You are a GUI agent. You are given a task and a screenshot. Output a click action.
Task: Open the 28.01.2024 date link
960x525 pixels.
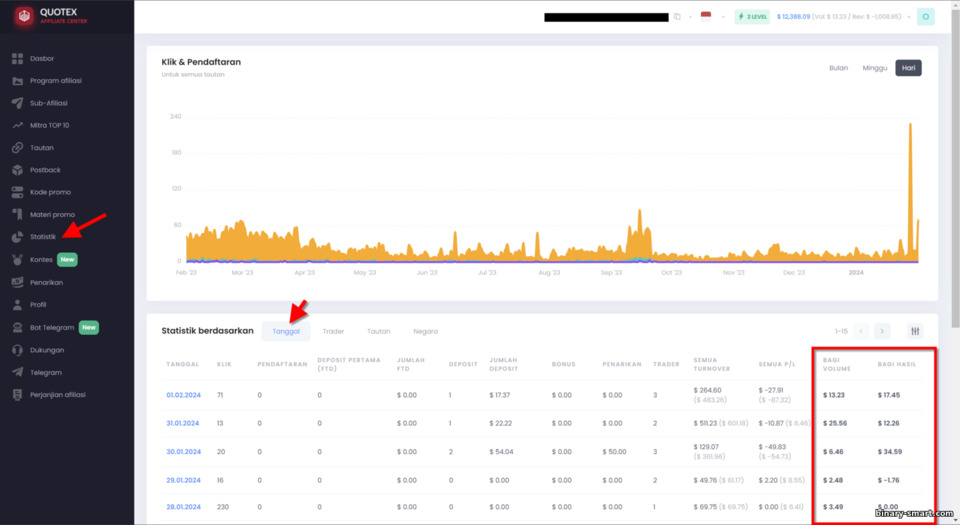pos(184,507)
